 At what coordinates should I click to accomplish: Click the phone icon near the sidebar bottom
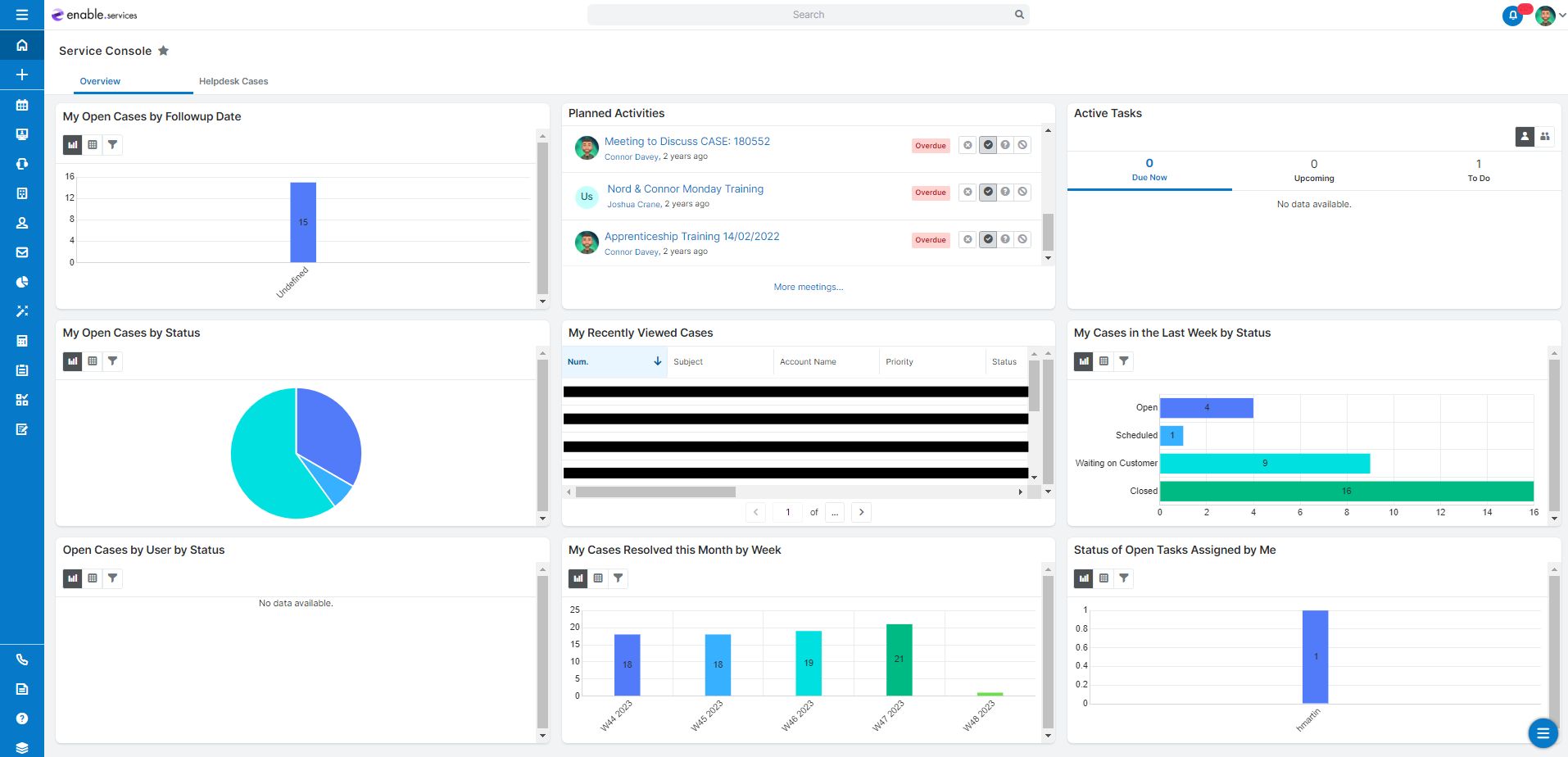click(x=23, y=660)
